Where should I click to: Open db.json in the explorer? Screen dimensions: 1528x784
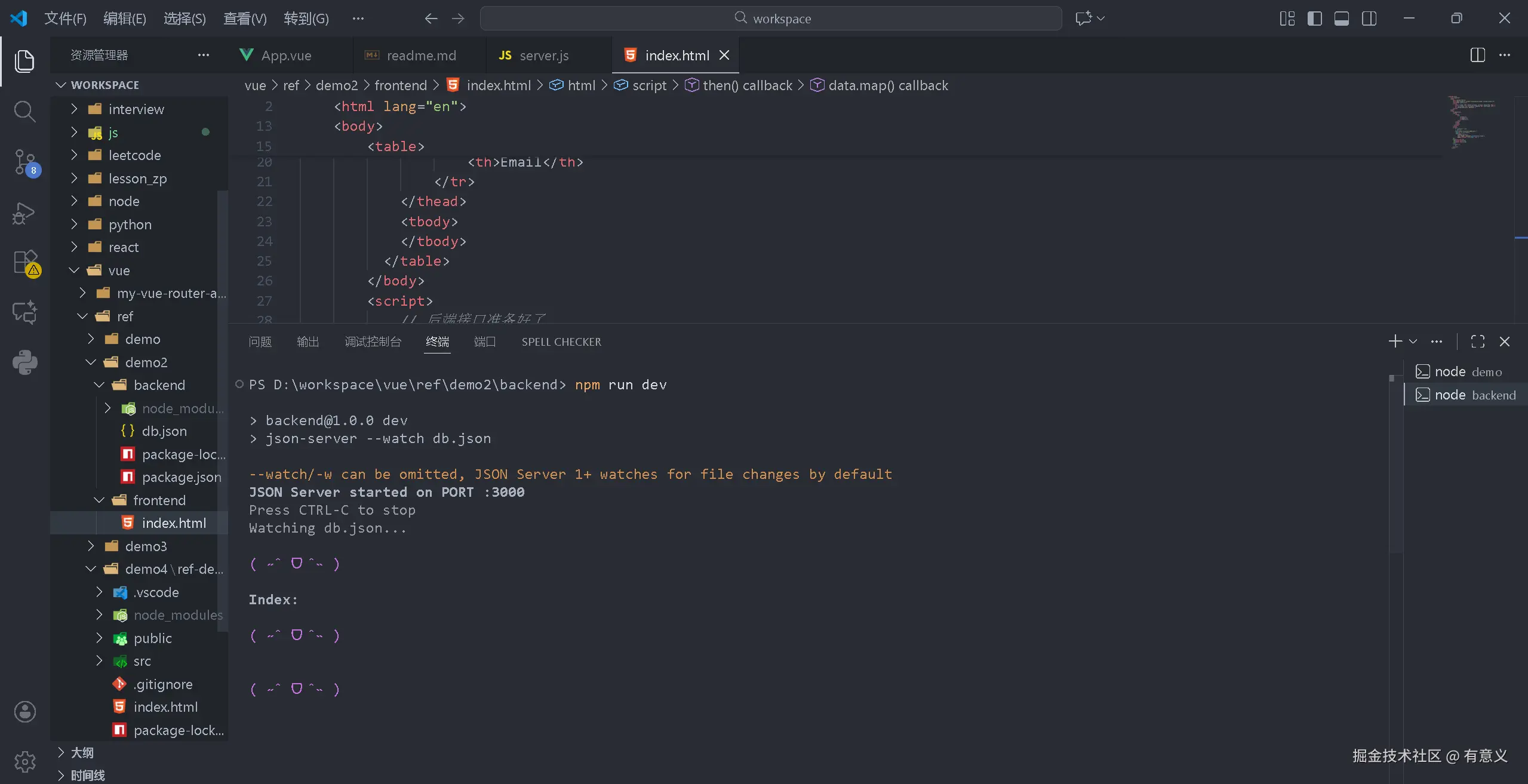(164, 431)
